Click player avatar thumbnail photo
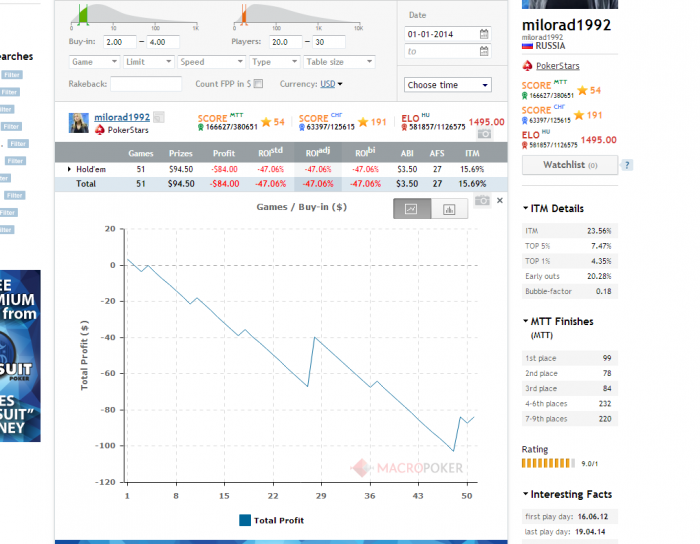This screenshot has height=544, width=700. (x=79, y=123)
